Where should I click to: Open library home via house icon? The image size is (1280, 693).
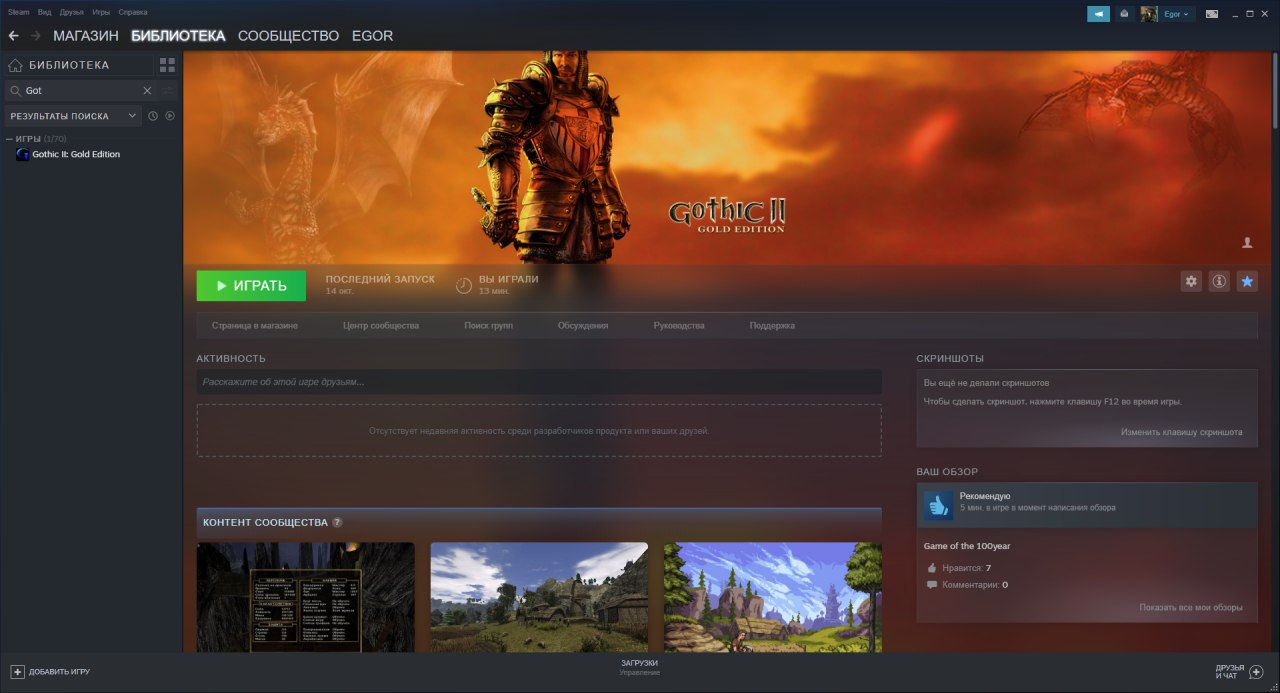click(x=15, y=65)
